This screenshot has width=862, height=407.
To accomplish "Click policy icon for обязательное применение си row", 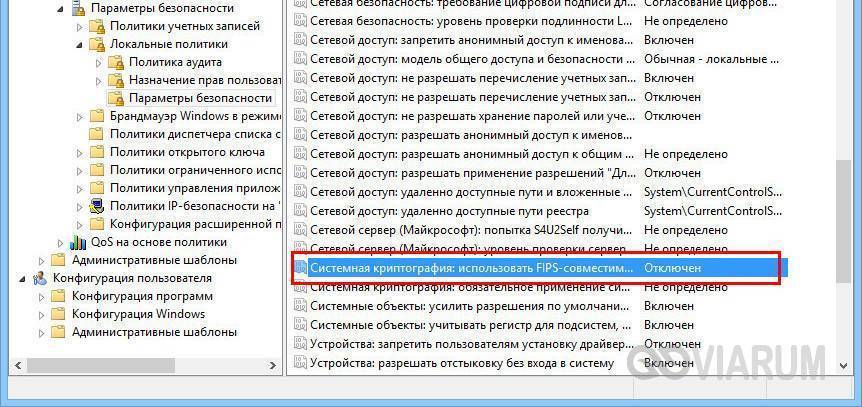I will [x=300, y=287].
